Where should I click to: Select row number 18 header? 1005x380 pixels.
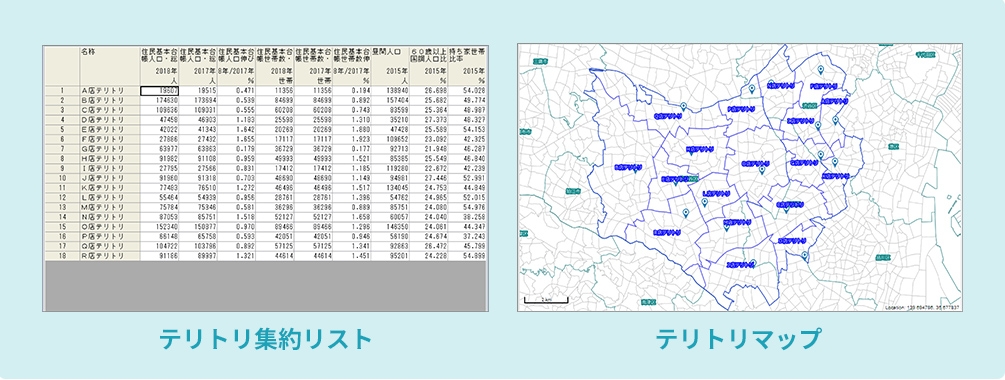click(x=62, y=256)
